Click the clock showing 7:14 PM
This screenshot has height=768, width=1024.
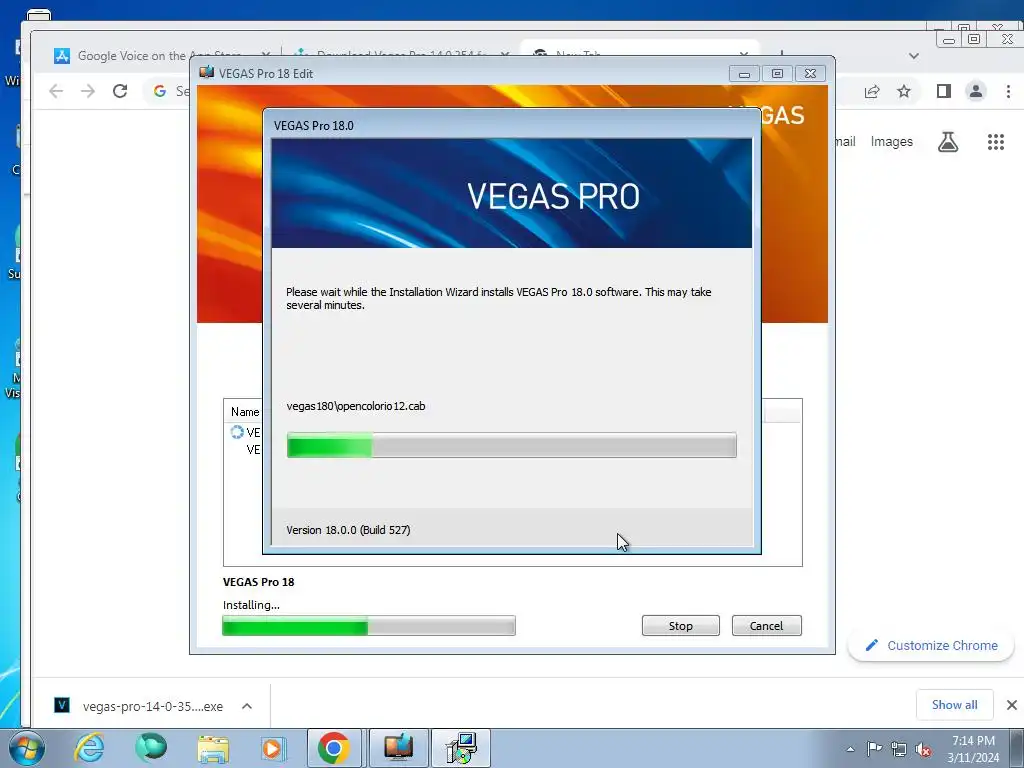[x=973, y=741]
